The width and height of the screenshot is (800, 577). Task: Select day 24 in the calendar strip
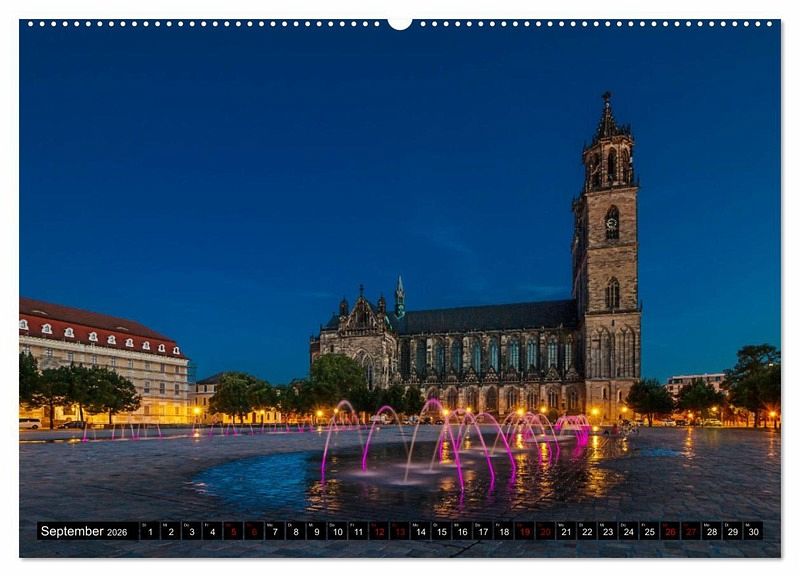coord(629,531)
